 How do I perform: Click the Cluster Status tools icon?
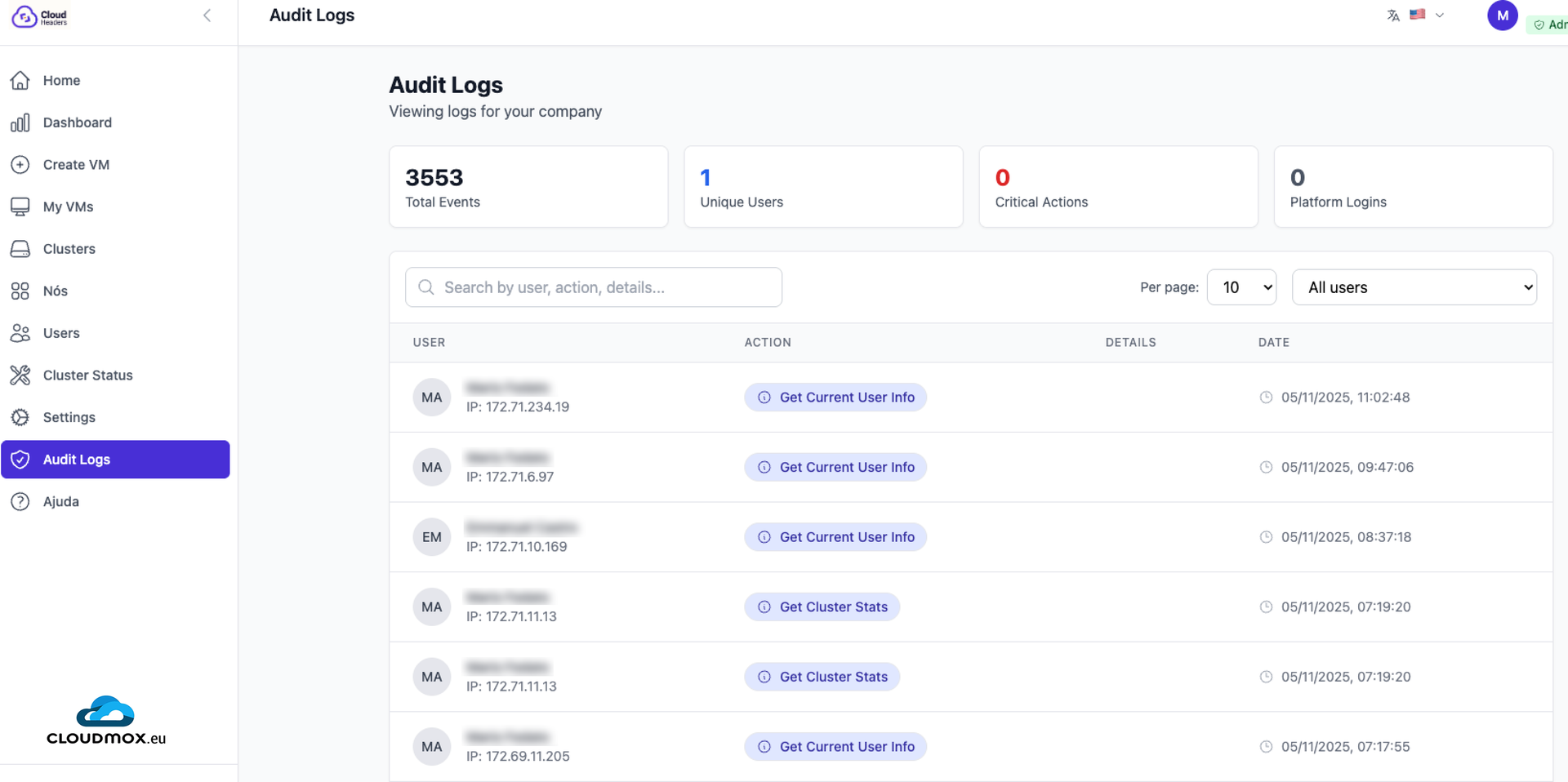tap(20, 375)
